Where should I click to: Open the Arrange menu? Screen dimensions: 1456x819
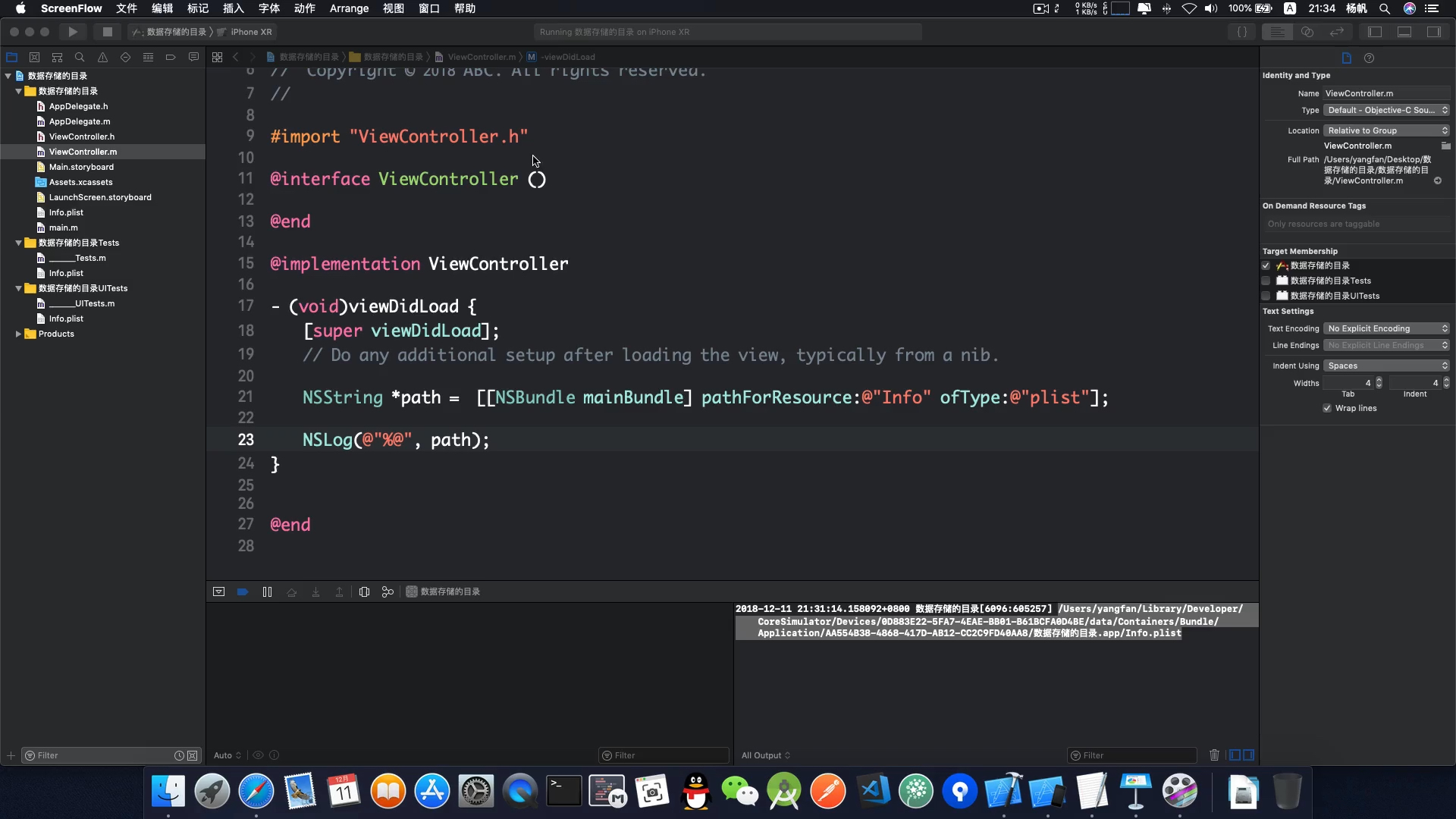pos(349,8)
